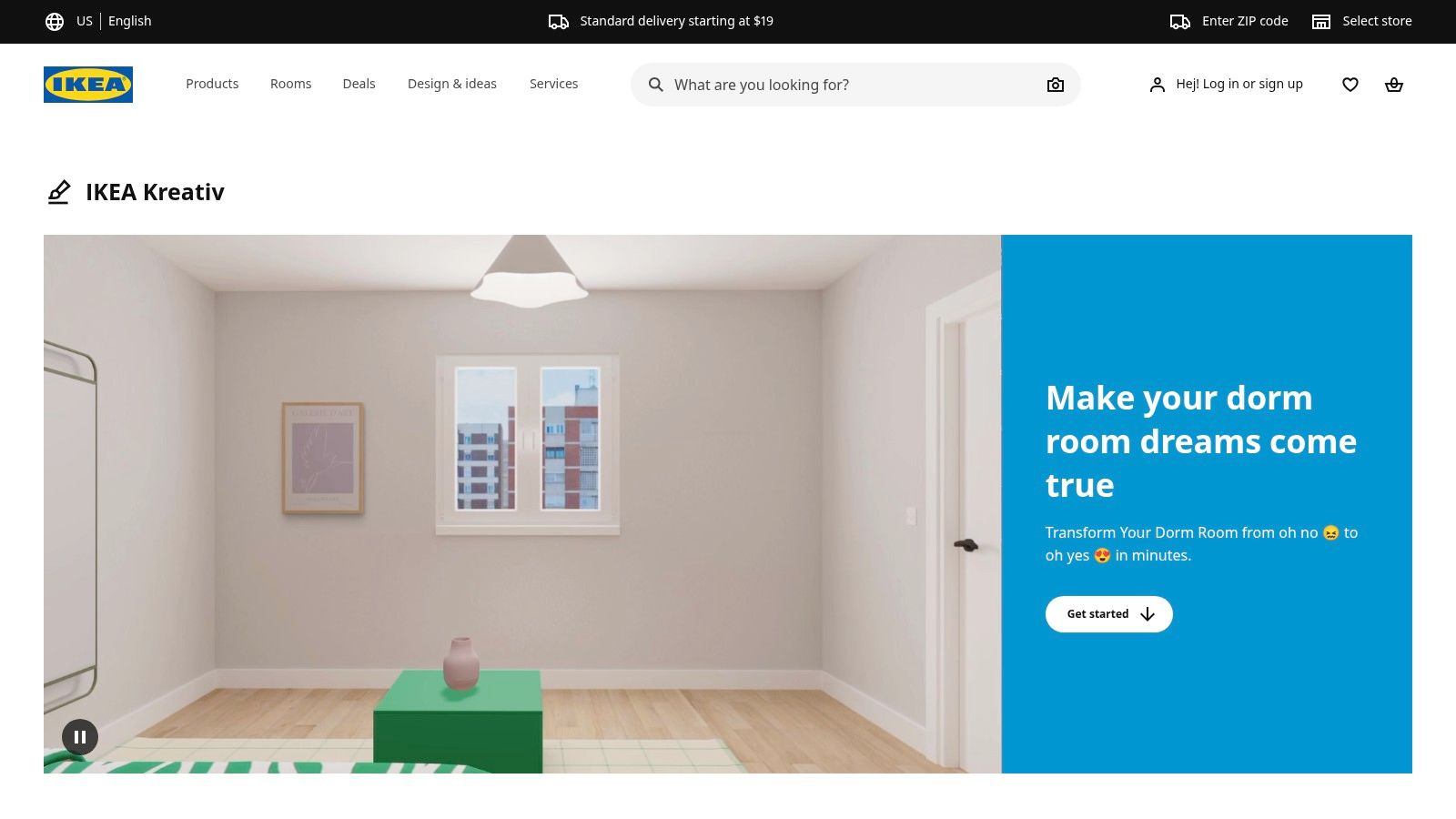1456x819 pixels.
Task: Open the shopping bag icon
Action: (x=1394, y=85)
